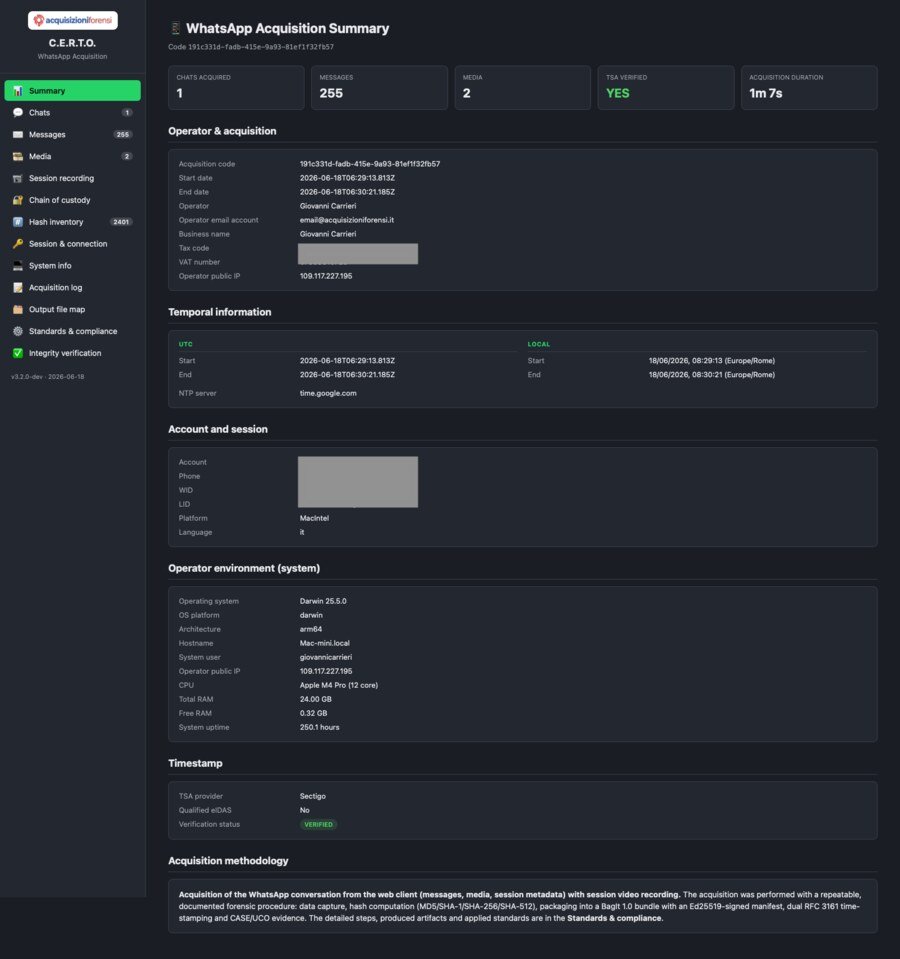Click the Total RAM 24.00 GB value
Screen dimensions: 900x959
pos(315,700)
